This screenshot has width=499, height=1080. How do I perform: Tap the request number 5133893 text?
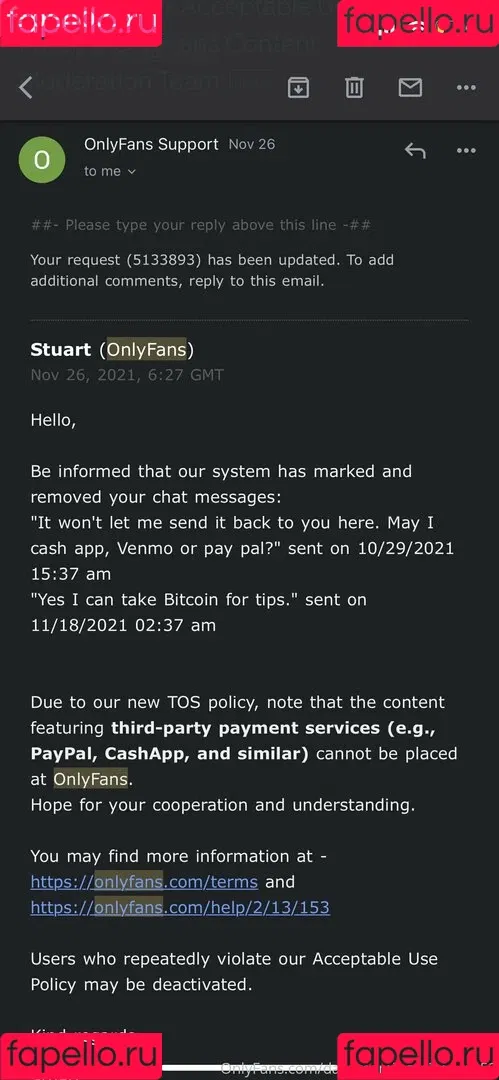(163, 260)
